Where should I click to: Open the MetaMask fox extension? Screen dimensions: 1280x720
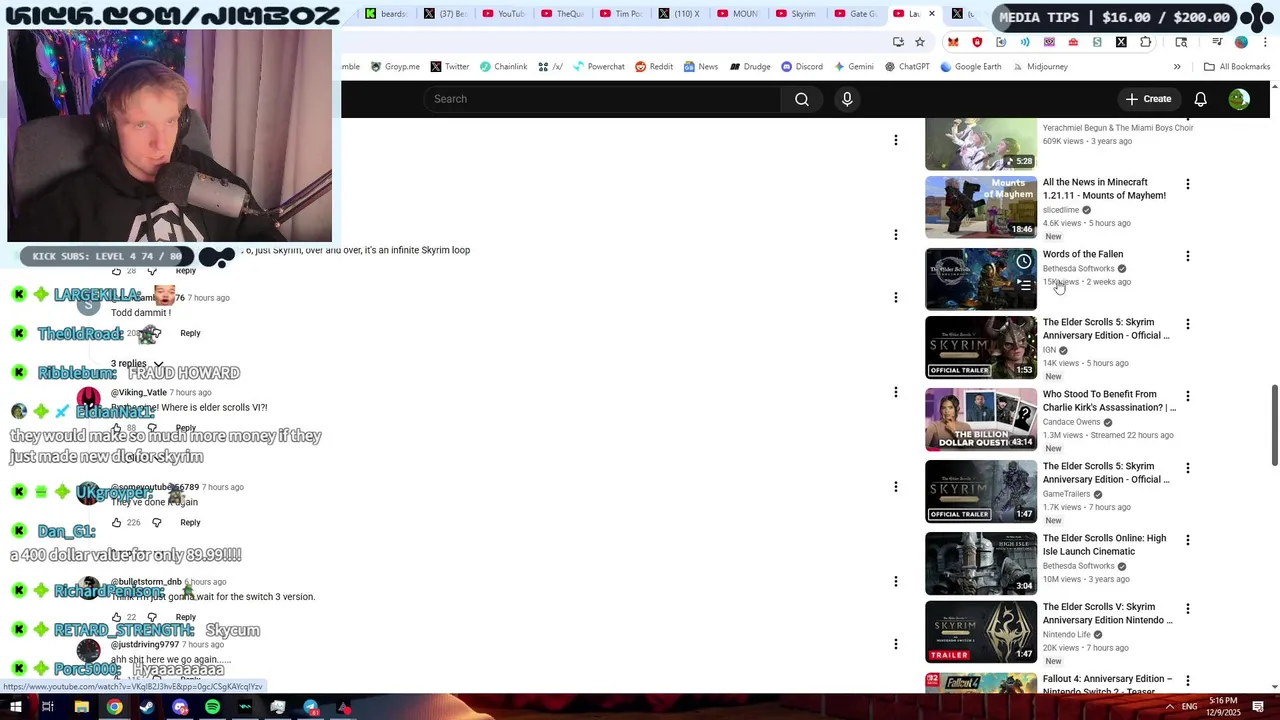pos(953,42)
